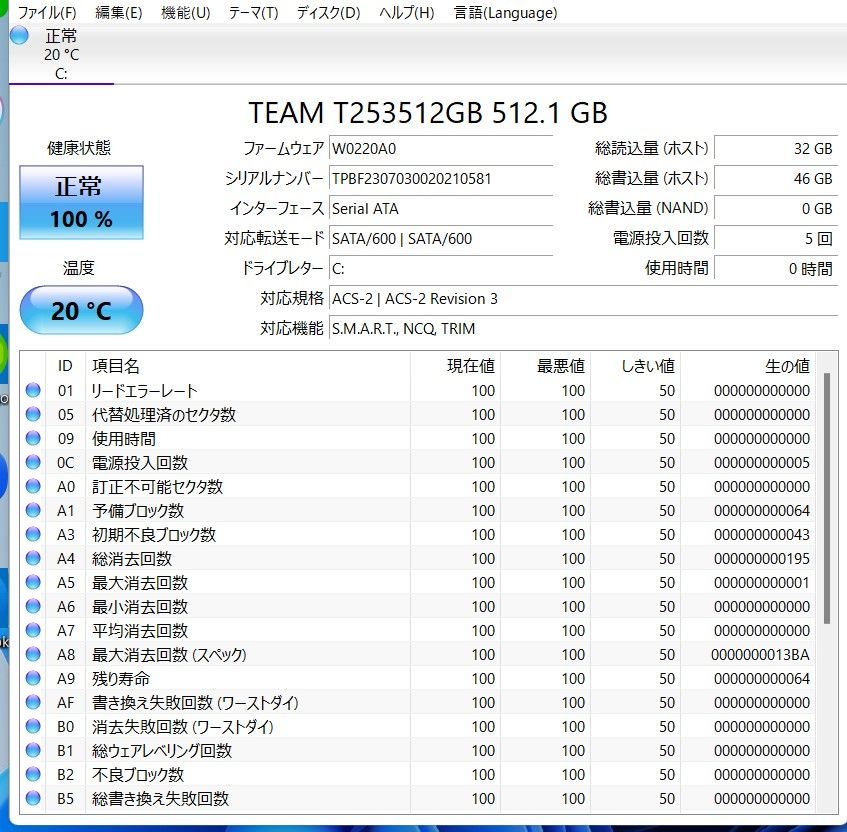Click the drive letter field C:

pos(441,269)
